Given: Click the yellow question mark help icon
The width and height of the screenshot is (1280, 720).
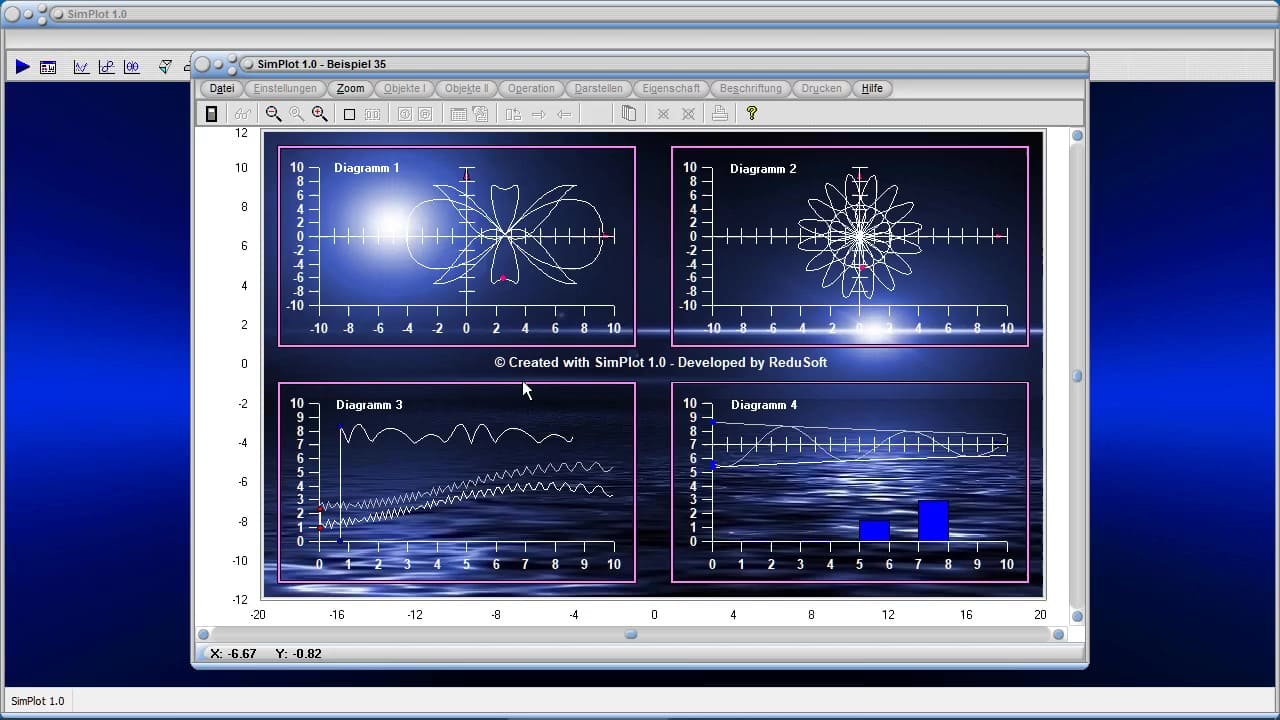Looking at the screenshot, I should click(x=752, y=114).
